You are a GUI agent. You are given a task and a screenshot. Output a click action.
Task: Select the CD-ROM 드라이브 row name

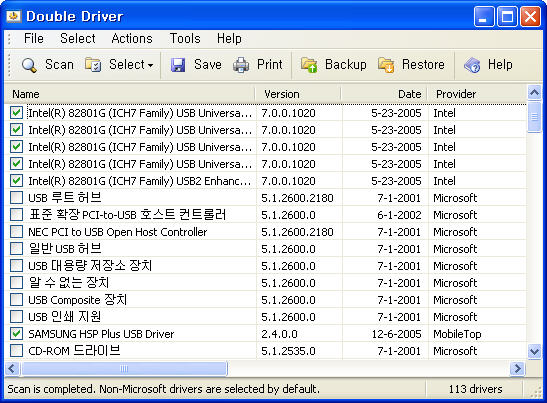(74, 351)
